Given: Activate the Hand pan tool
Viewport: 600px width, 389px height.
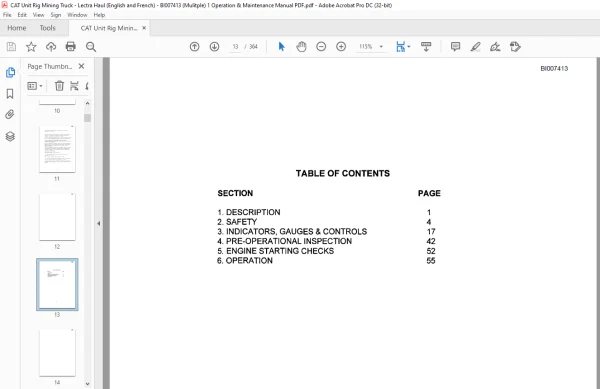Looking at the screenshot, I should 302,47.
